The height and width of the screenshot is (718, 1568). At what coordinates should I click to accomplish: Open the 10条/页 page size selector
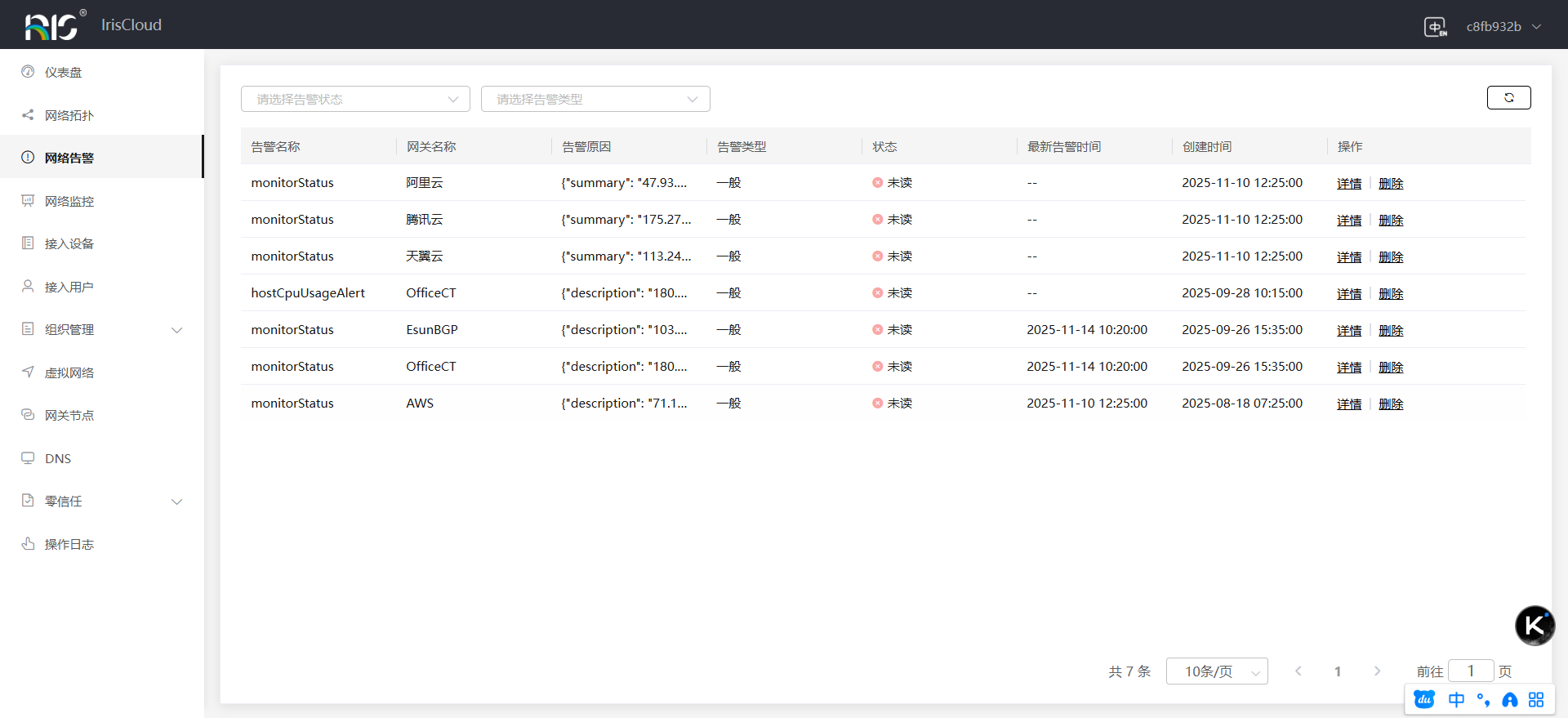1216,671
